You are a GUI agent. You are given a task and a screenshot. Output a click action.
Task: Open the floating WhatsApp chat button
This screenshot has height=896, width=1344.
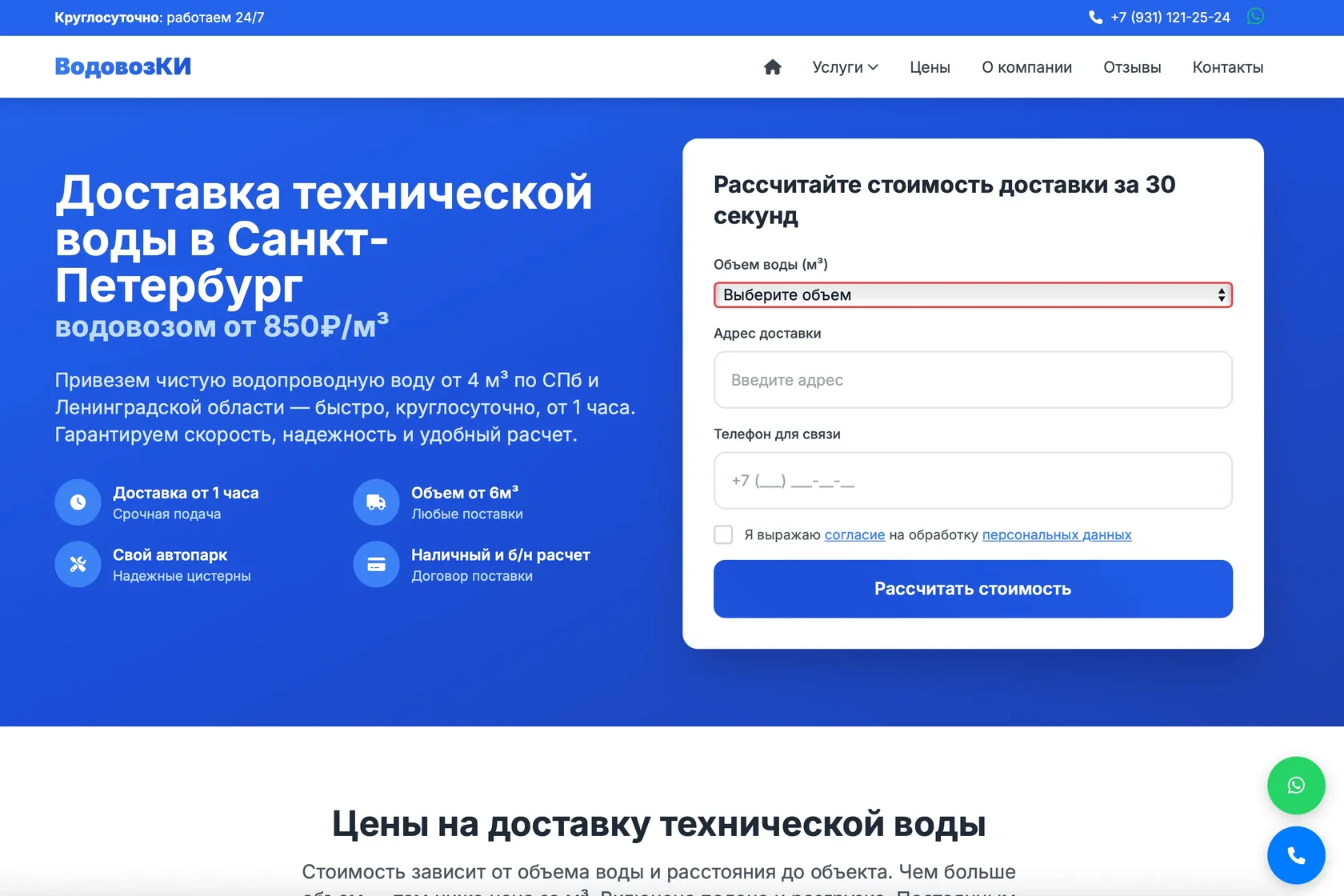click(x=1295, y=786)
